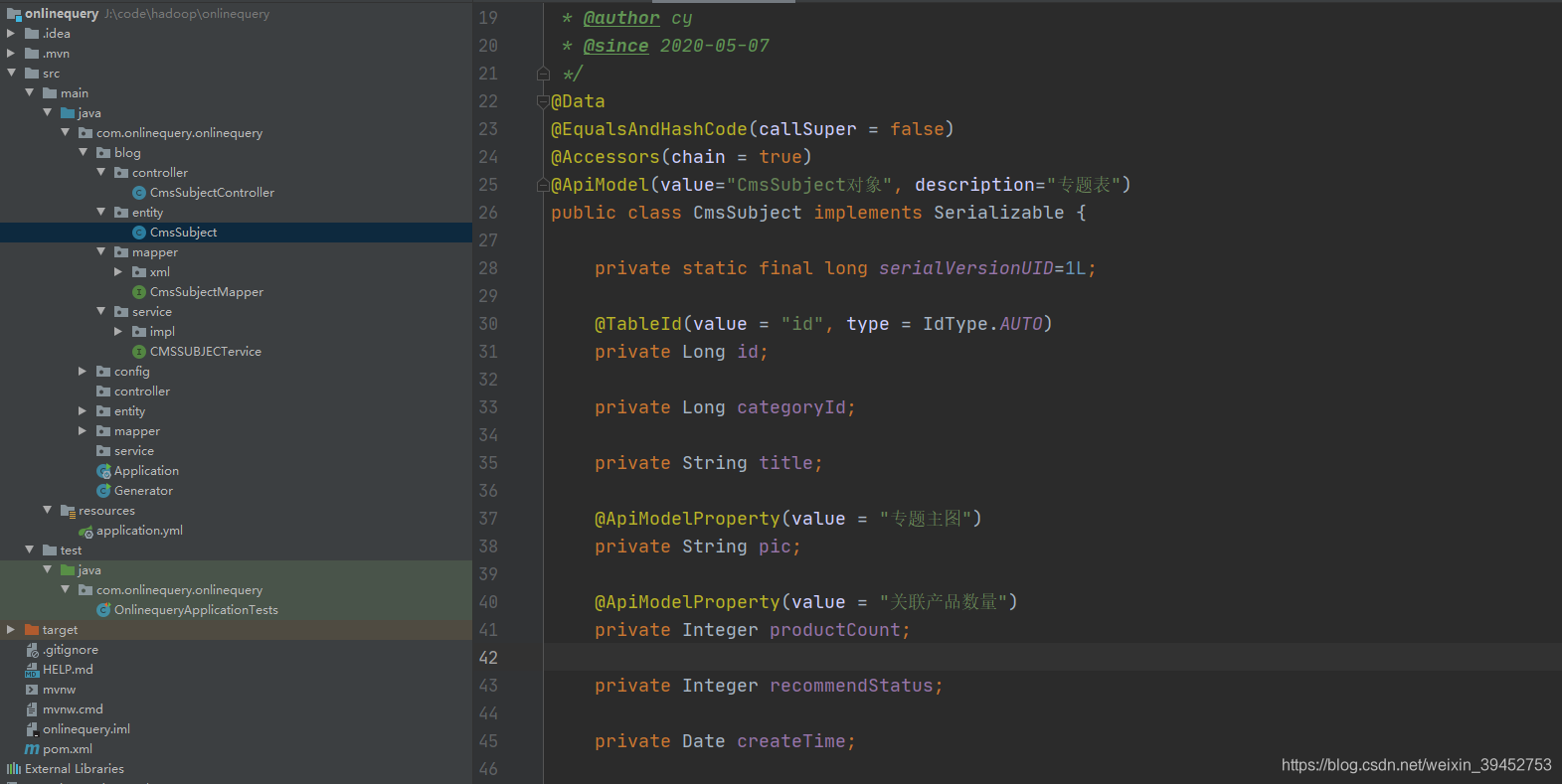Viewport: 1562px width, 784px height.
Task: Click the @TableId annotation
Action: coord(638,324)
